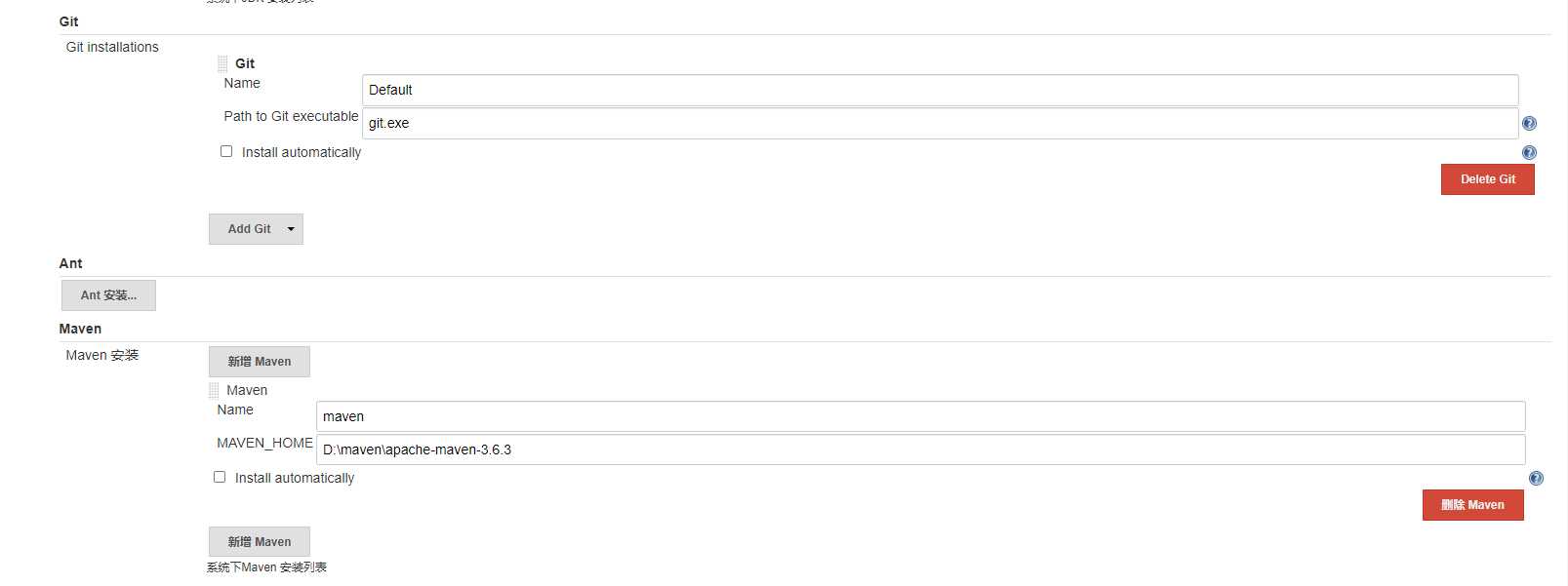Focus the Git Name field containing Default
Viewport: 1568px width, 586px height.
pyautogui.click(x=940, y=90)
